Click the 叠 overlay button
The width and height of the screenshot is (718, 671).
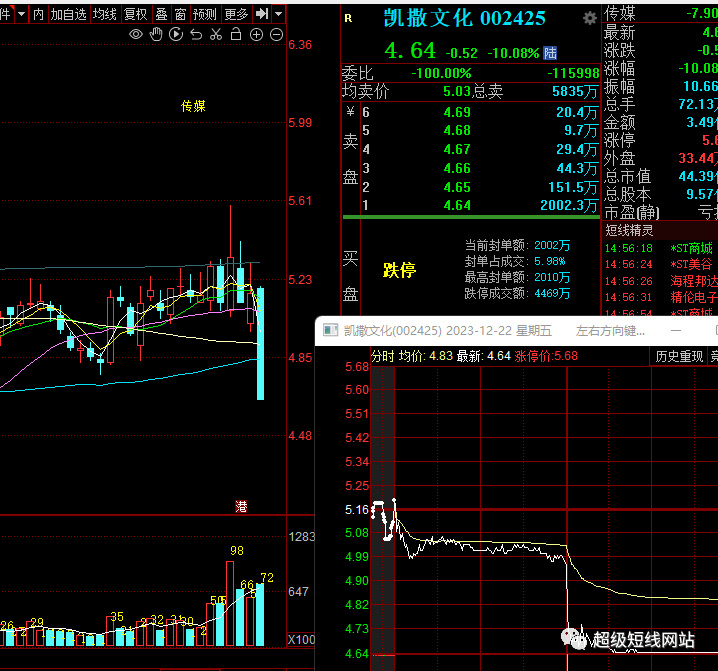[x=162, y=14]
